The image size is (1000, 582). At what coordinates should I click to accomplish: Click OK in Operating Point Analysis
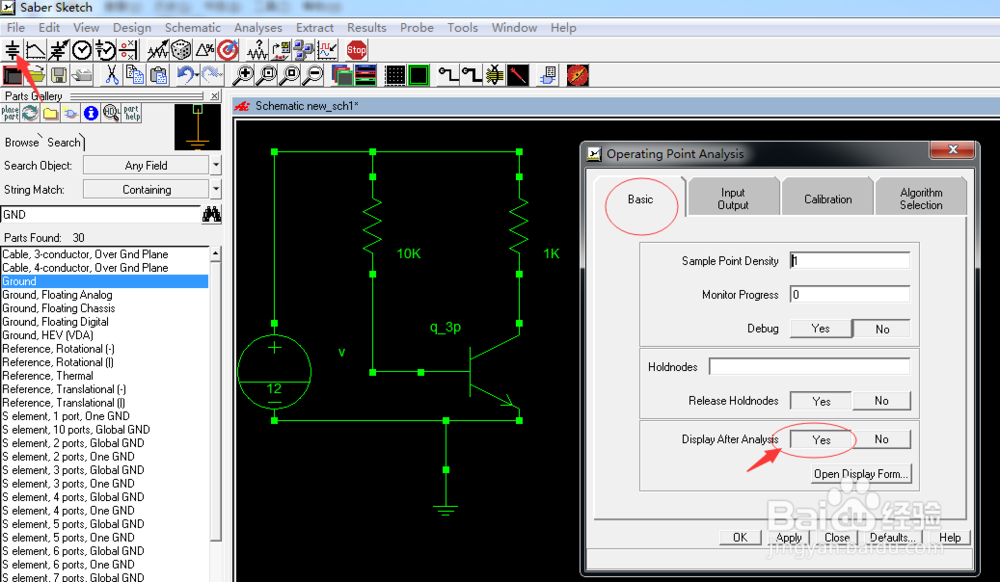pos(740,537)
